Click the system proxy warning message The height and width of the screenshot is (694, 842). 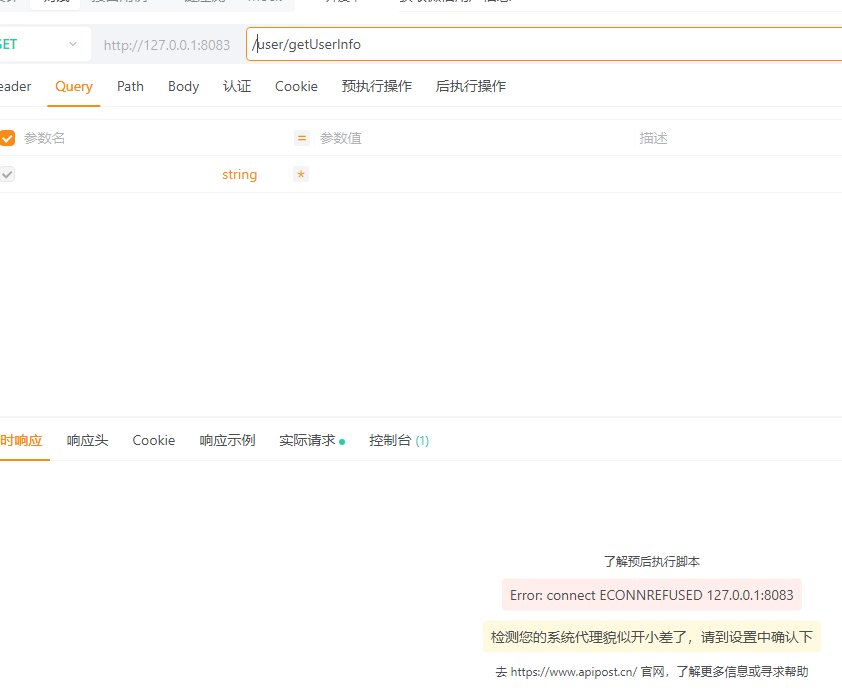[651, 637]
